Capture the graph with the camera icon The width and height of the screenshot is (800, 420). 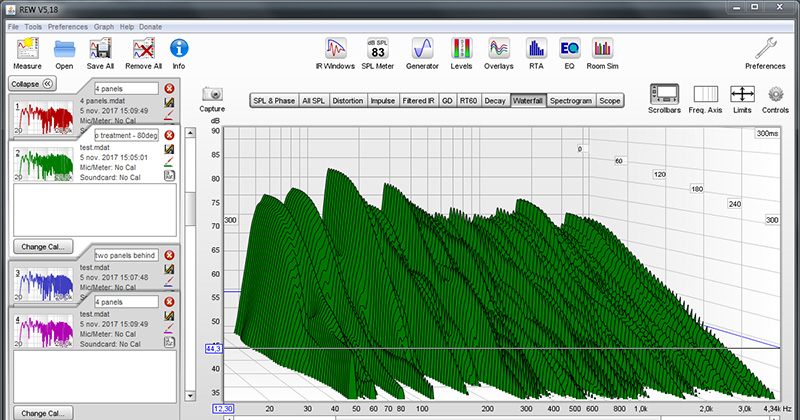212,94
